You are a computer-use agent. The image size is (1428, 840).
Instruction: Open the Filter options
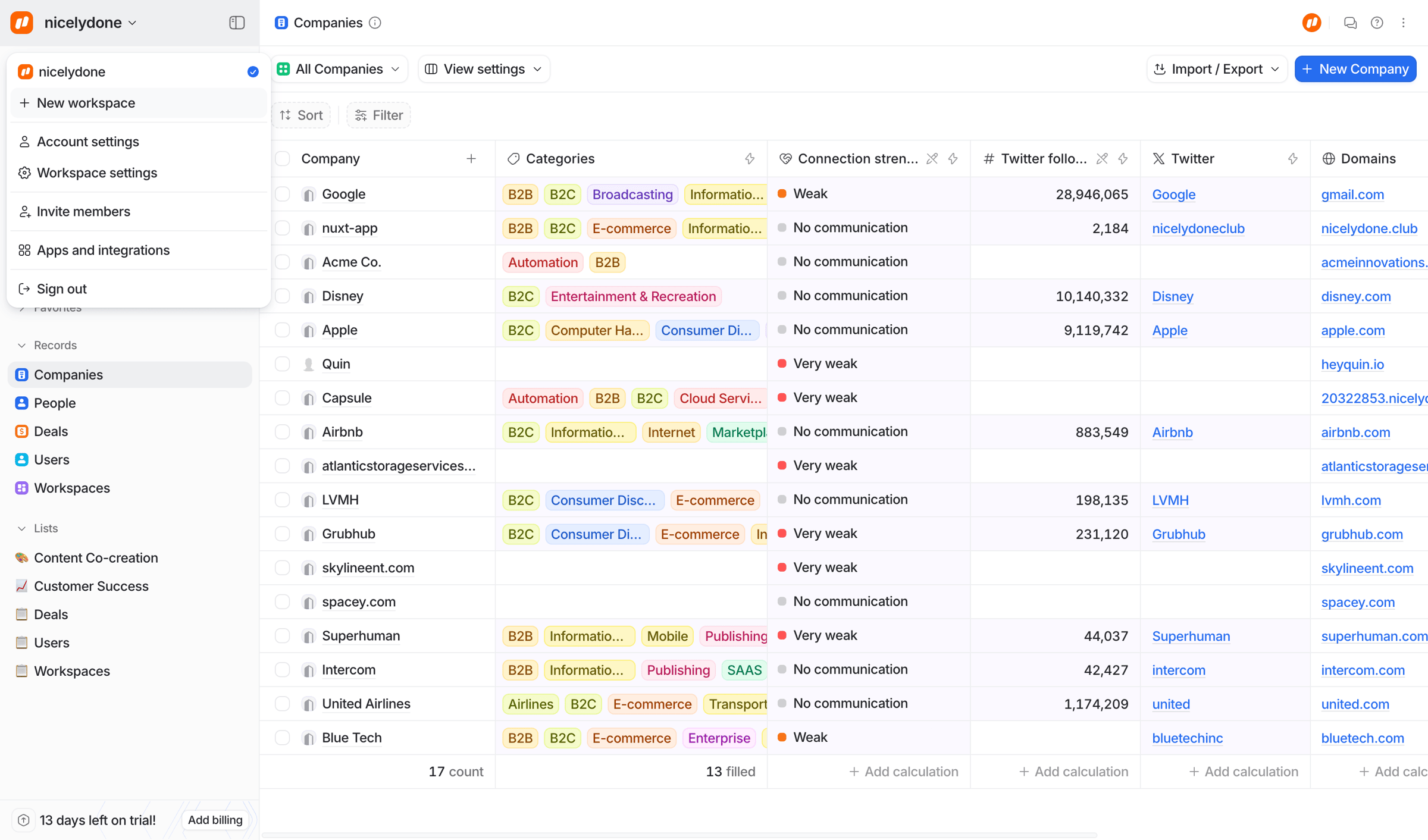tap(379, 115)
